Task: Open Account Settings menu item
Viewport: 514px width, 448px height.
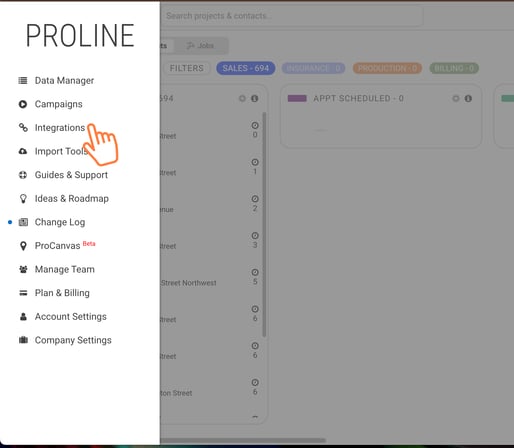Action: (71, 317)
